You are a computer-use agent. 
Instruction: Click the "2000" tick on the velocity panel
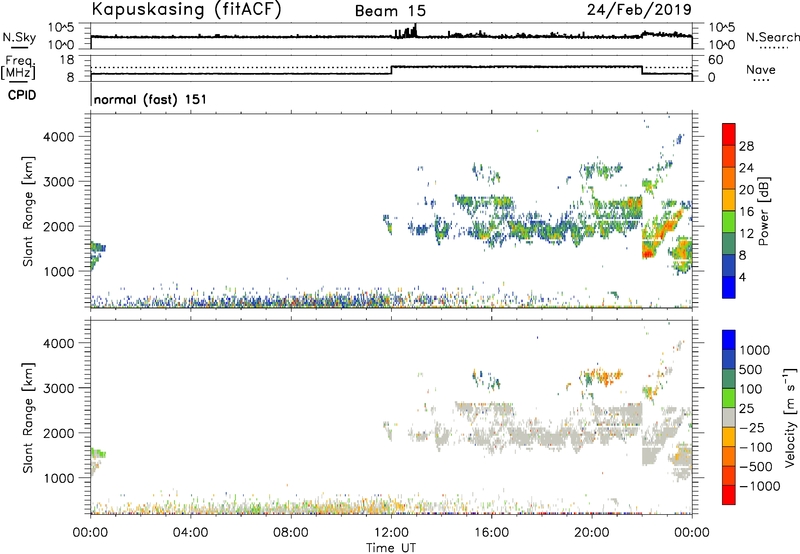click(58, 433)
